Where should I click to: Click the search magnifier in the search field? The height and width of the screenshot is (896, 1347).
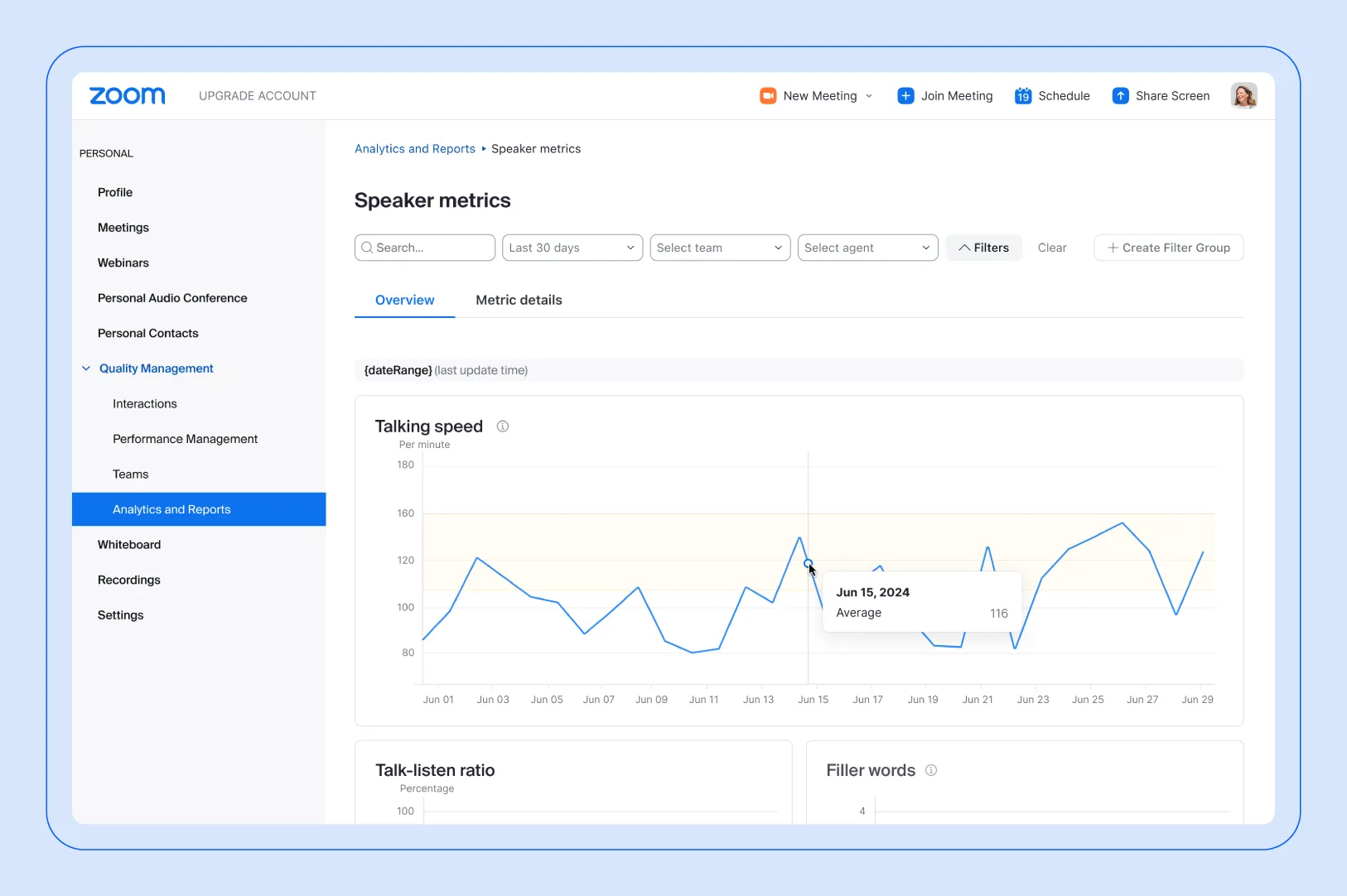coord(367,248)
